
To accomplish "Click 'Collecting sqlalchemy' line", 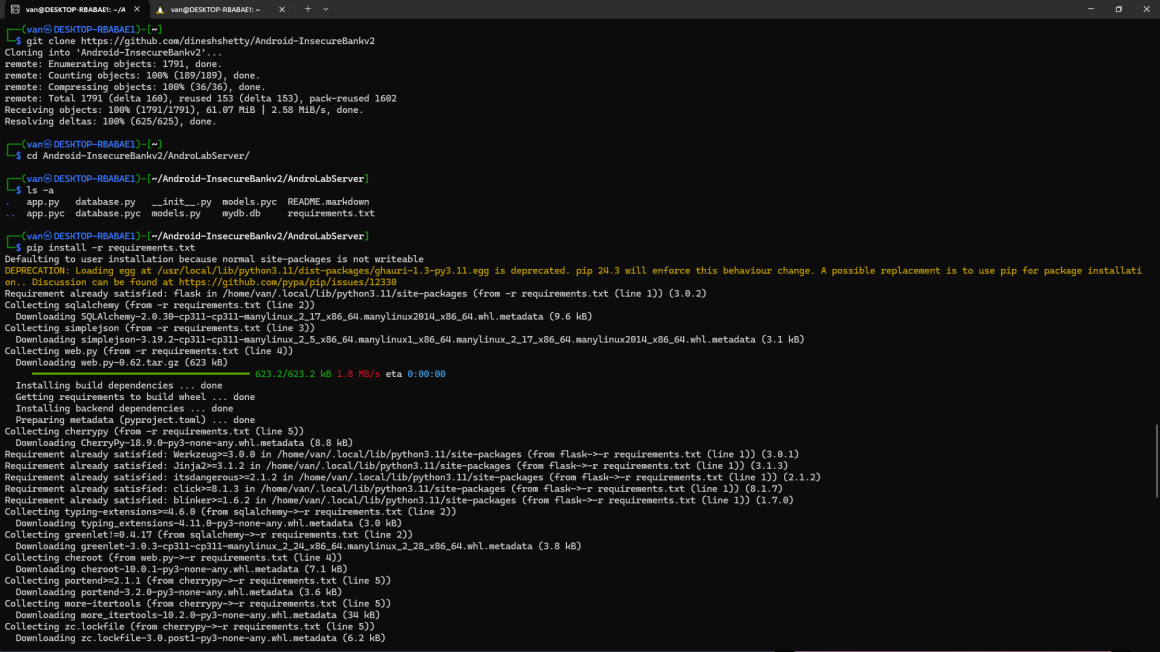I will 160,305.
